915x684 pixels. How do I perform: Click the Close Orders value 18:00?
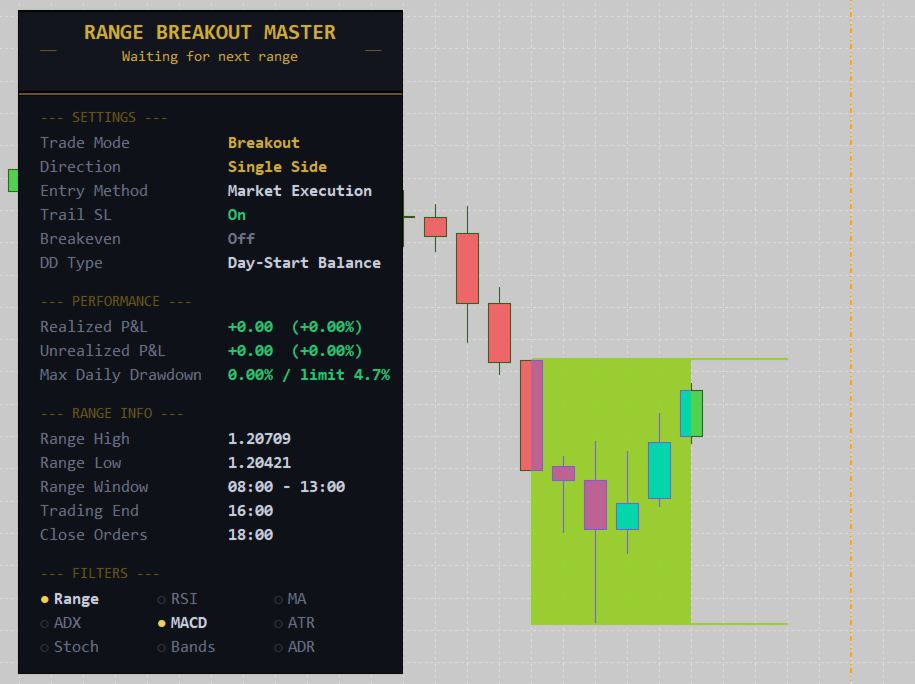click(x=250, y=535)
